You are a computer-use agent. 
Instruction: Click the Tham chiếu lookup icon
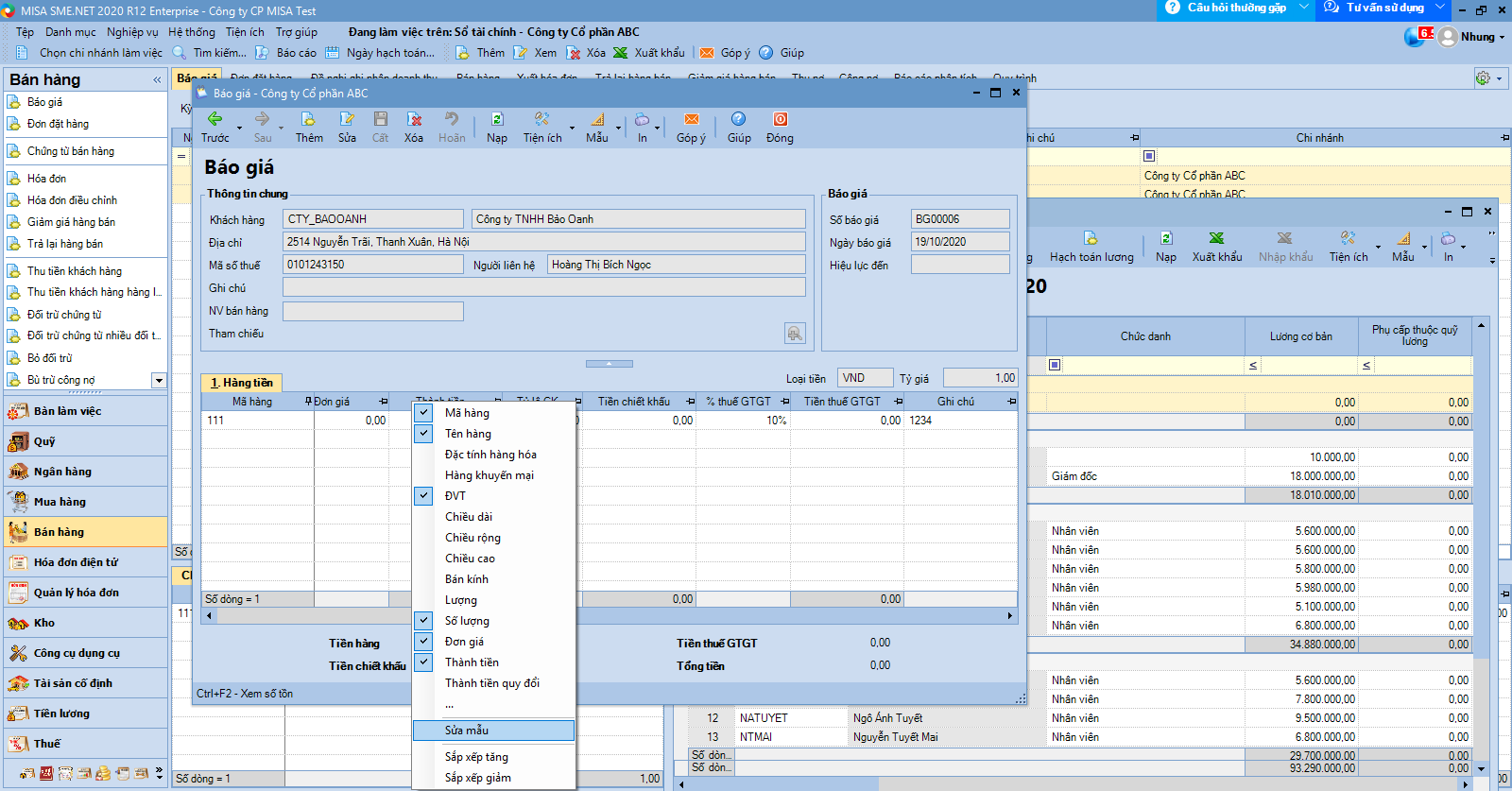(x=795, y=333)
